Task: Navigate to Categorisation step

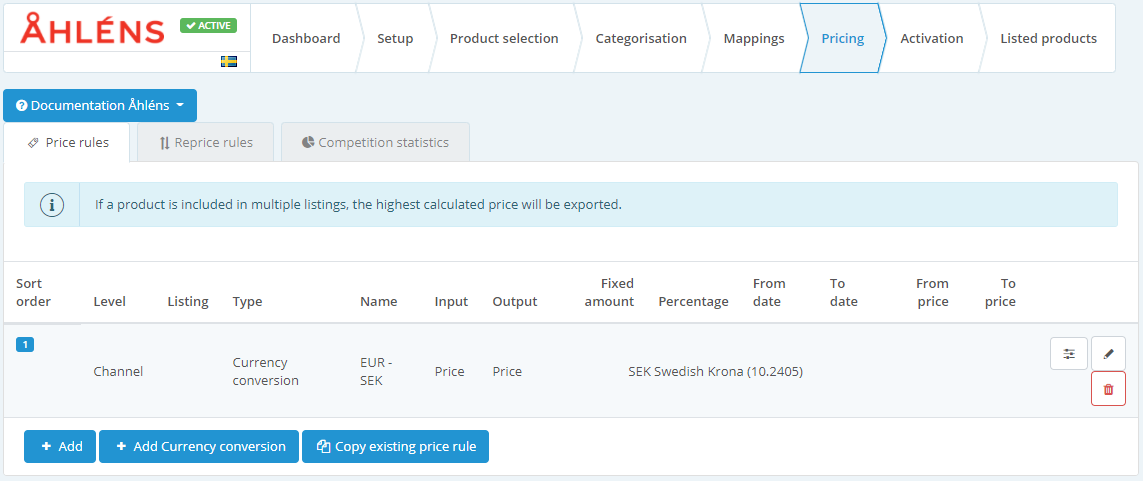Action: pyautogui.click(x=641, y=39)
